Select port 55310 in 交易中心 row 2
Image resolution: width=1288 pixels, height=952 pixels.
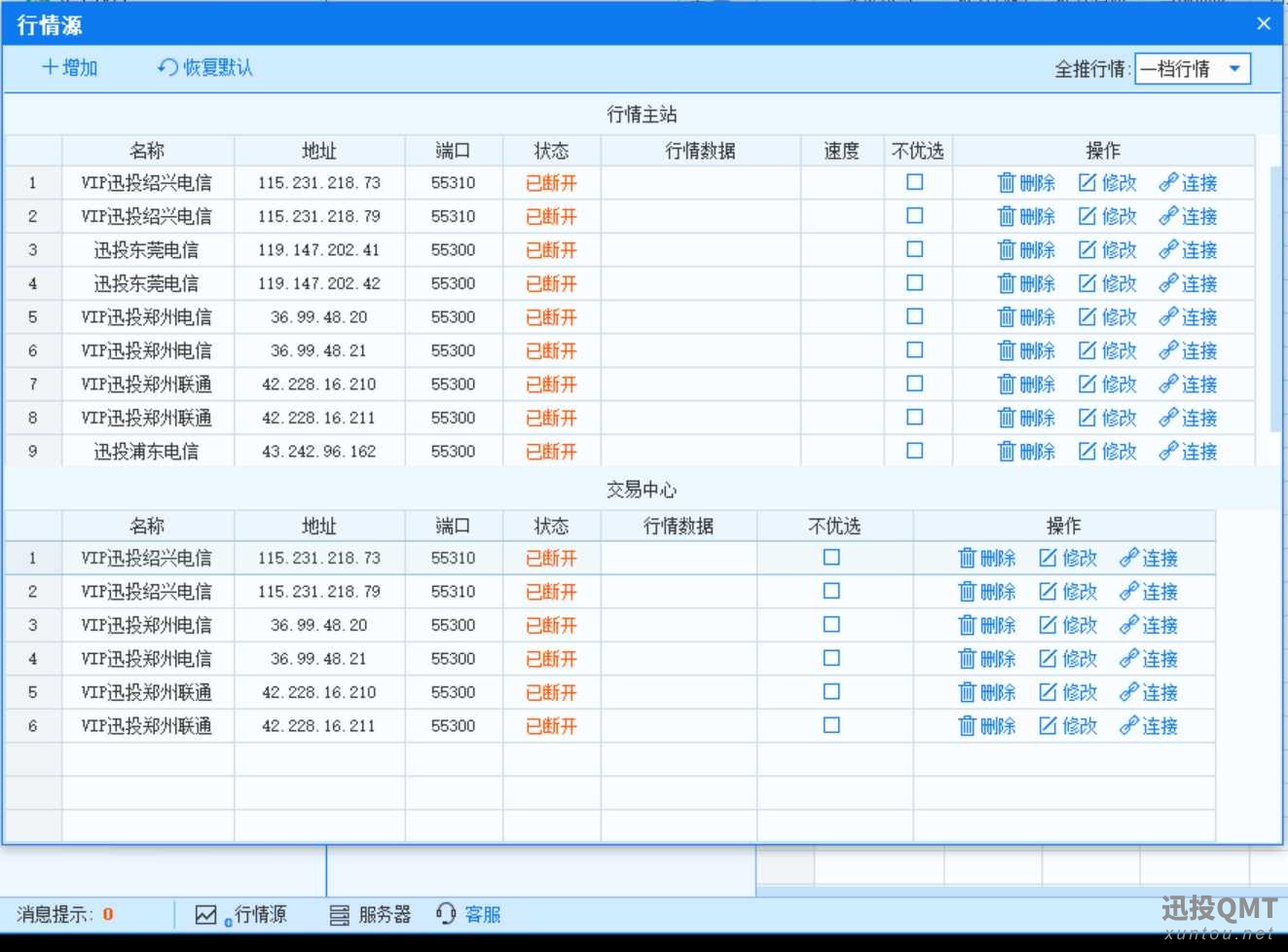454,592
